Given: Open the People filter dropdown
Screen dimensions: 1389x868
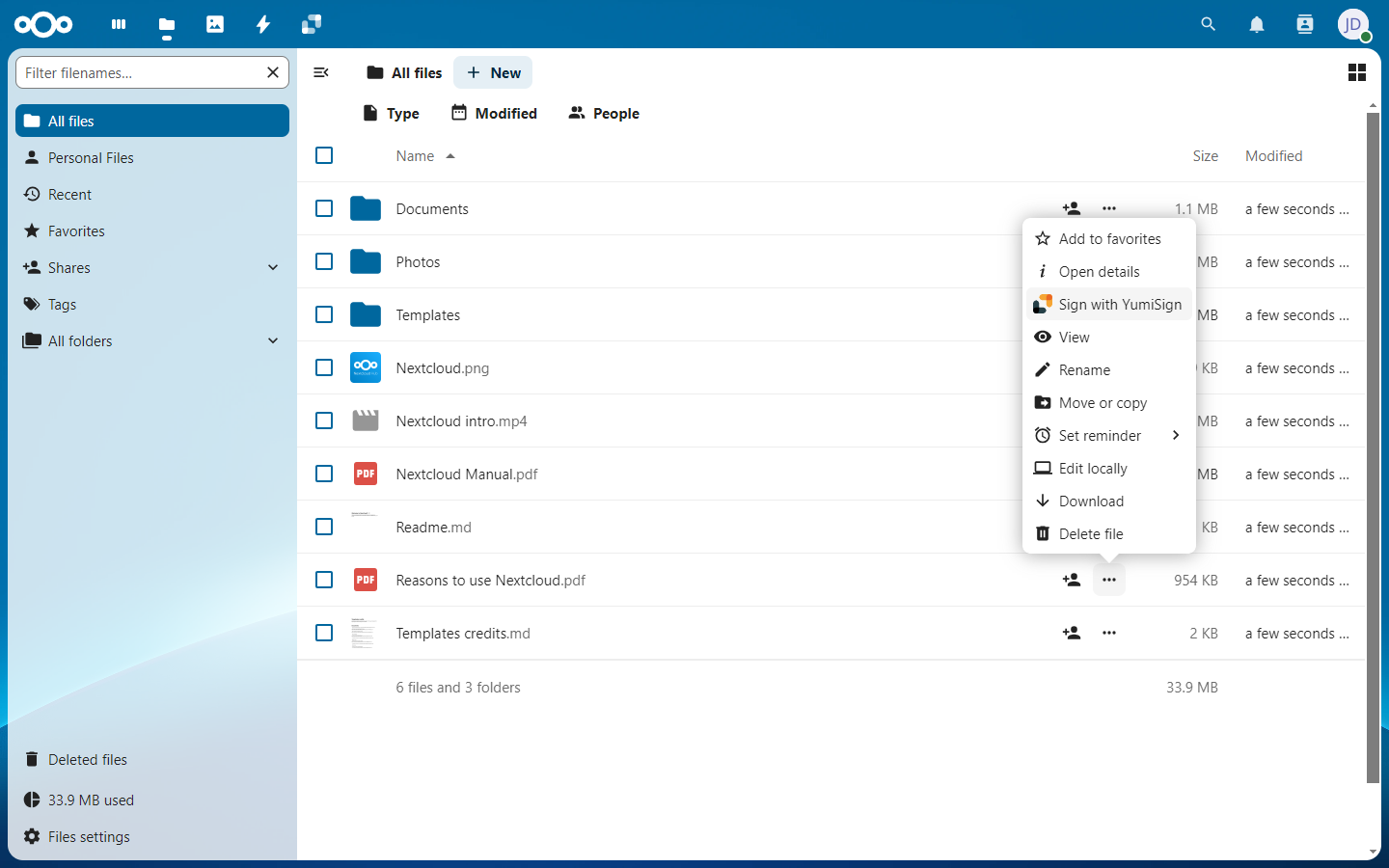Looking at the screenshot, I should (604, 113).
